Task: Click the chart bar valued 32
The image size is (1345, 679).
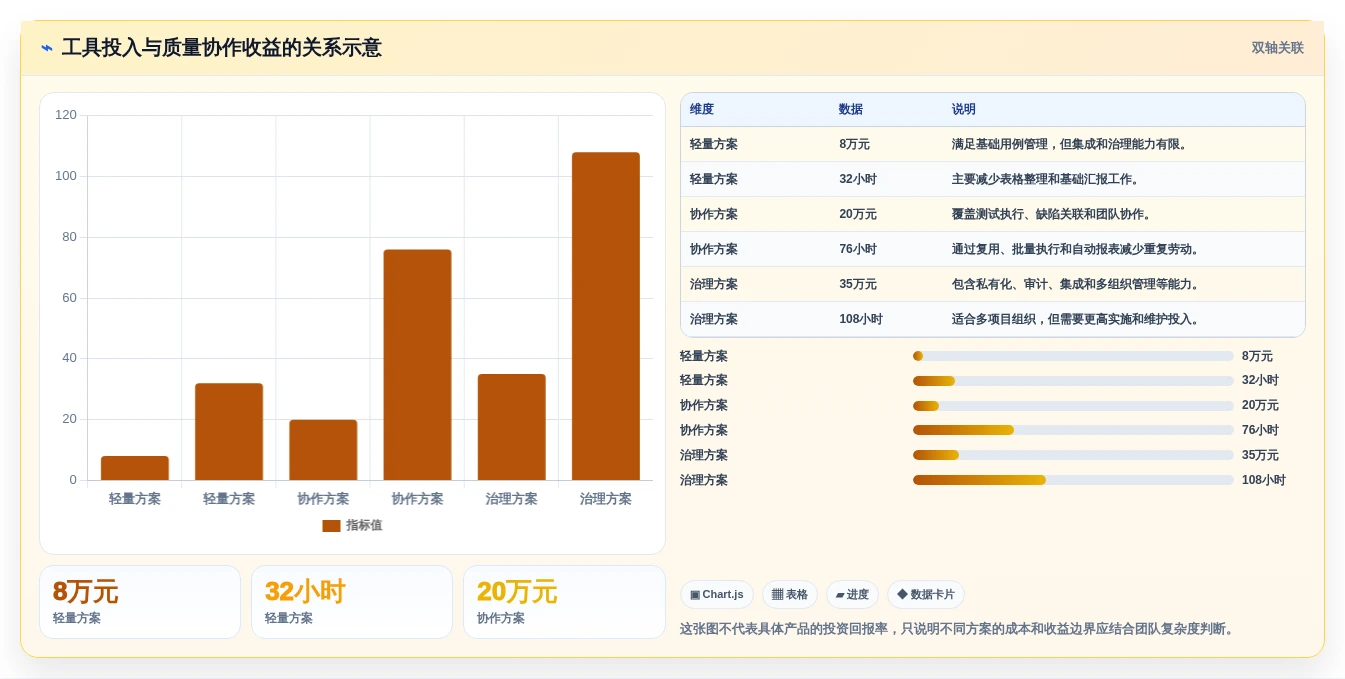Action: coord(229,432)
